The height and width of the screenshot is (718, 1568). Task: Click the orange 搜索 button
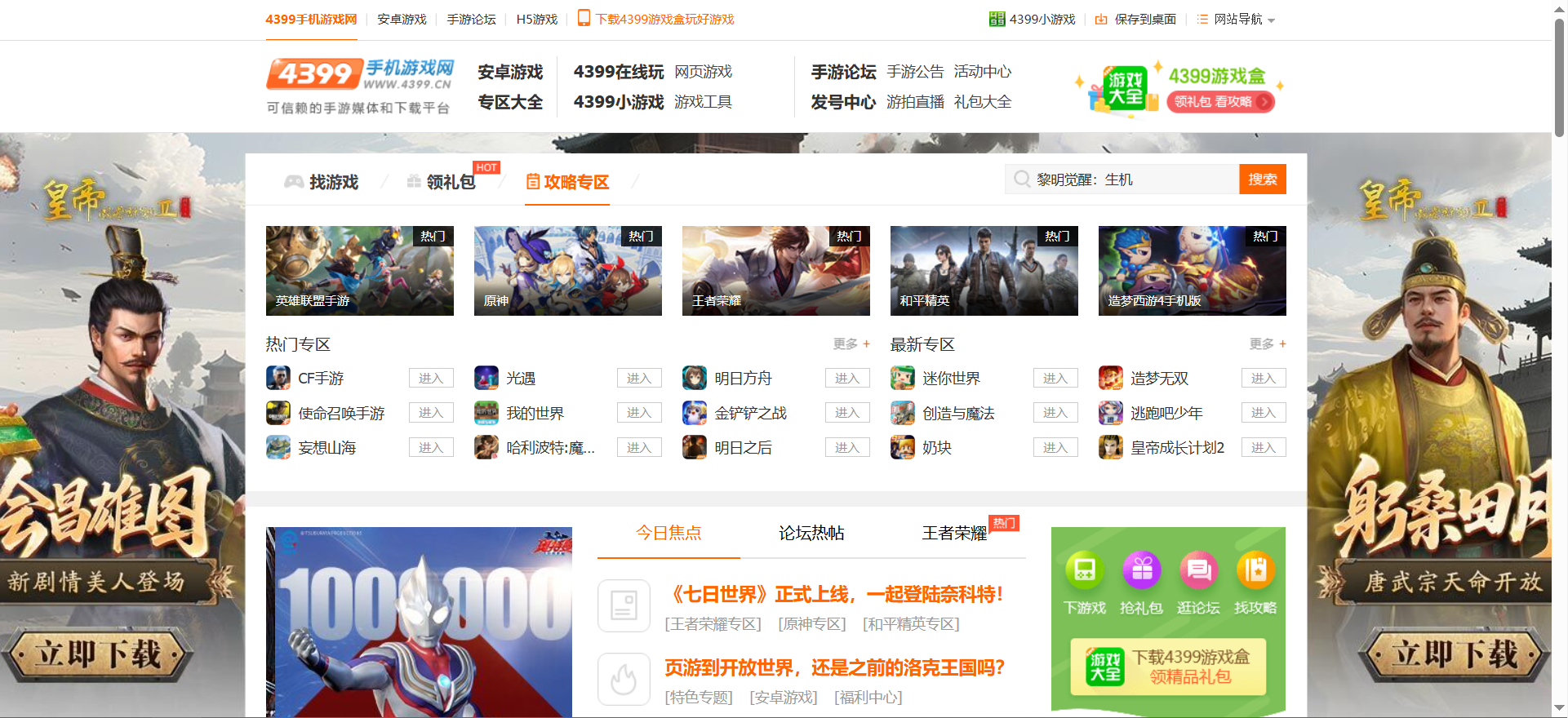pyautogui.click(x=1263, y=179)
